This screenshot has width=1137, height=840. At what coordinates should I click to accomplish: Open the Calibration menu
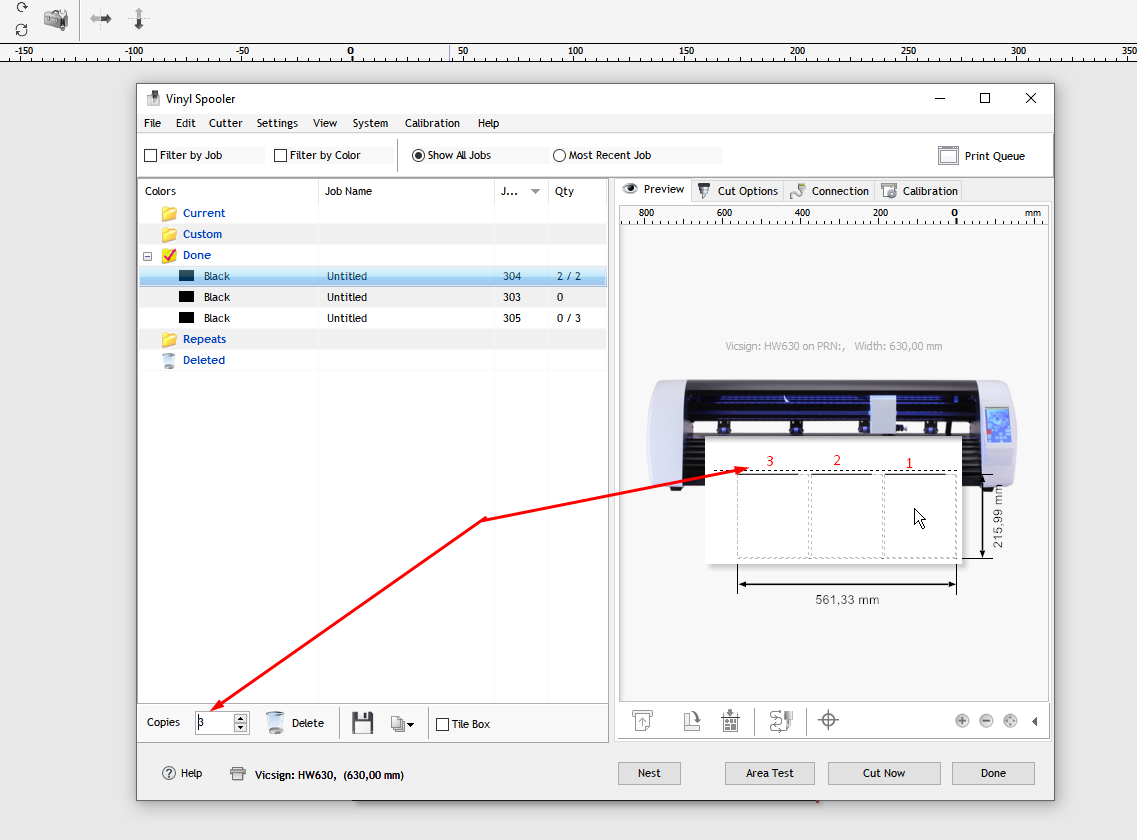[x=432, y=123]
